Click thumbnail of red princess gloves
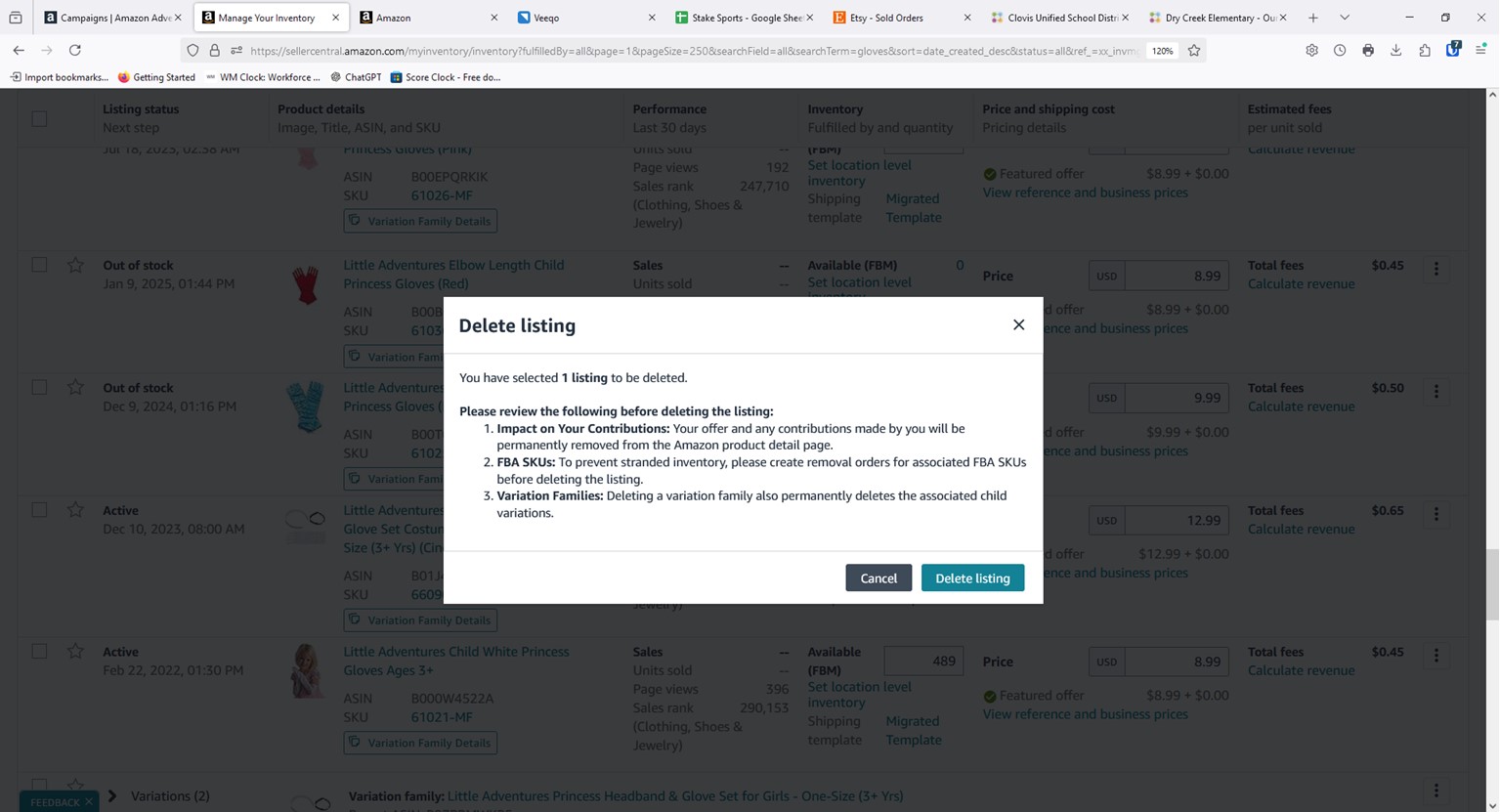This screenshot has width=1500, height=812. tap(306, 285)
